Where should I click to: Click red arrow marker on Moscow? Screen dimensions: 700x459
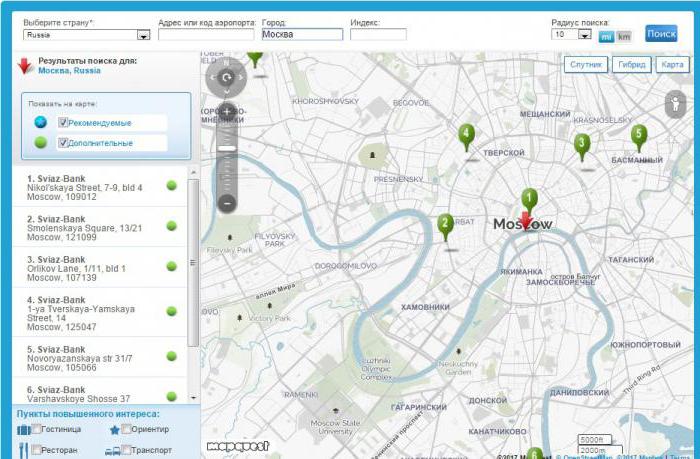526,221
